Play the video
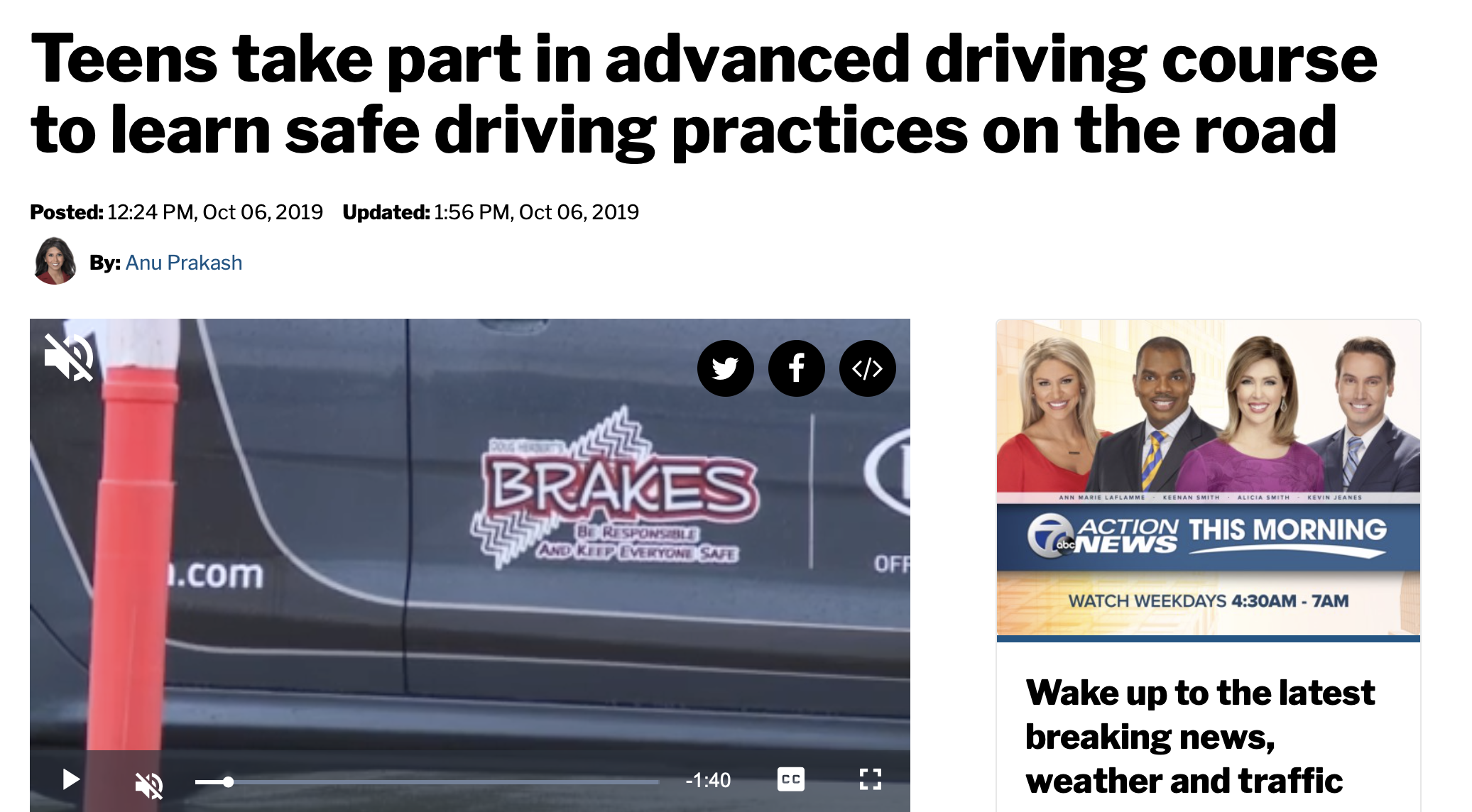Screen dimensions: 1472x812 tap(70, 780)
